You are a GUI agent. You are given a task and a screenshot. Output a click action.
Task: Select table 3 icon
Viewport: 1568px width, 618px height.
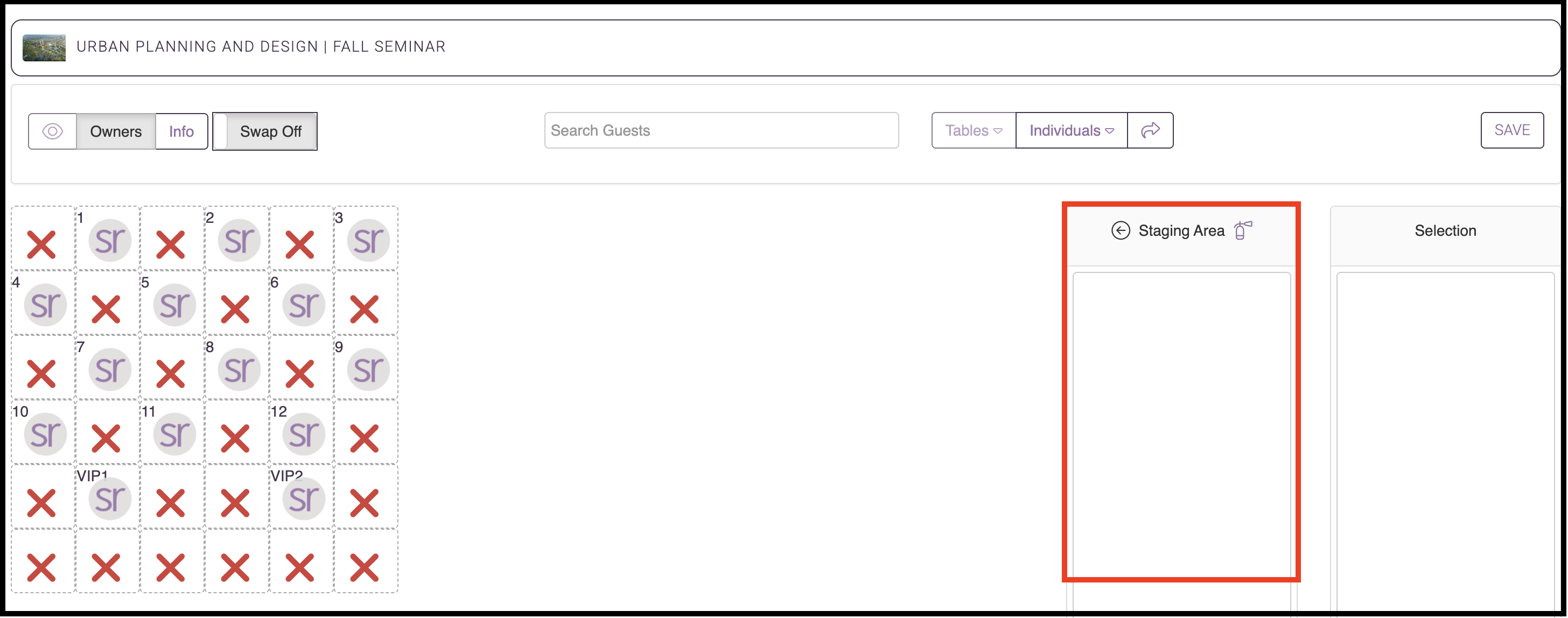point(369,240)
